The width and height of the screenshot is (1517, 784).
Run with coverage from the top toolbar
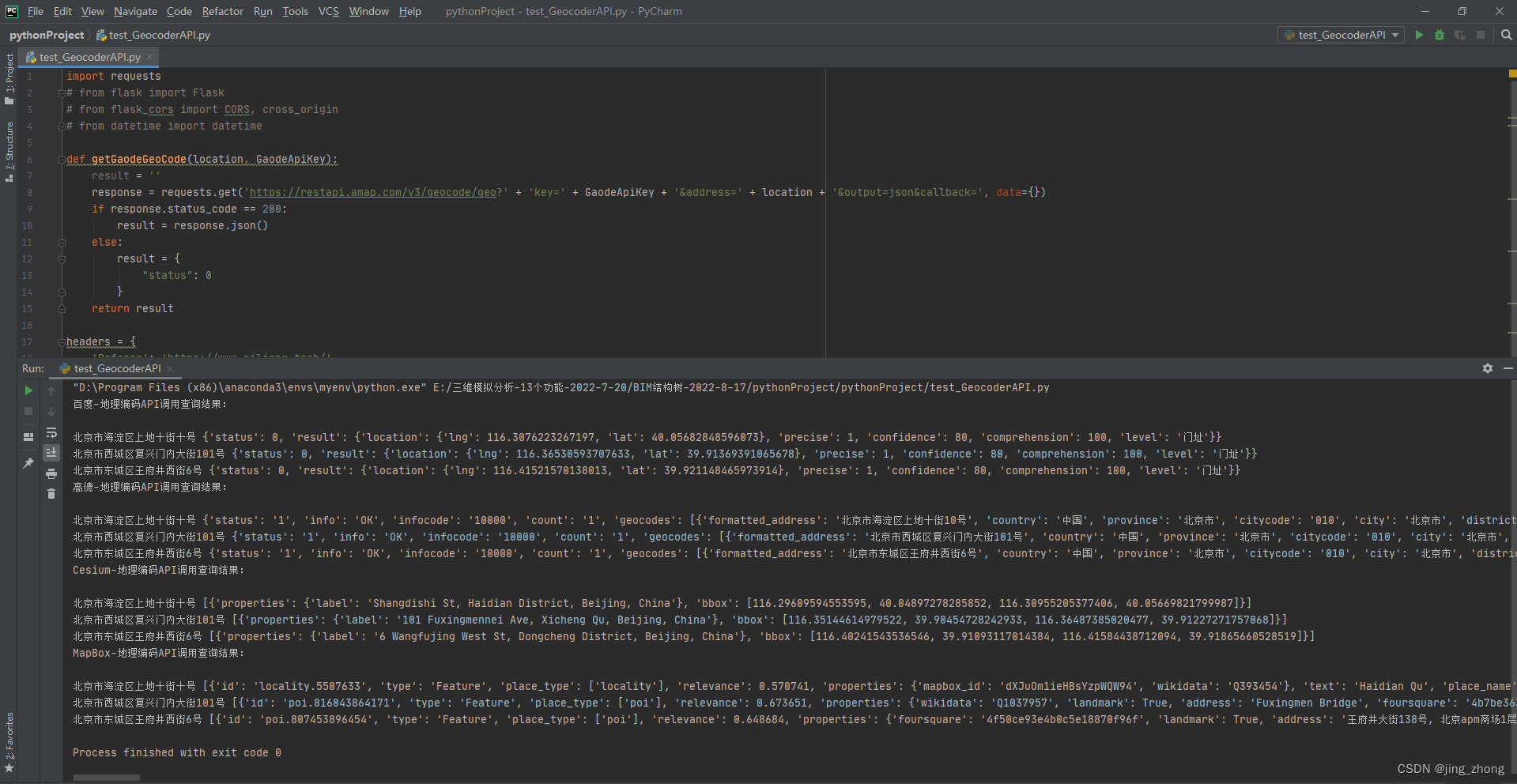[x=1460, y=35]
